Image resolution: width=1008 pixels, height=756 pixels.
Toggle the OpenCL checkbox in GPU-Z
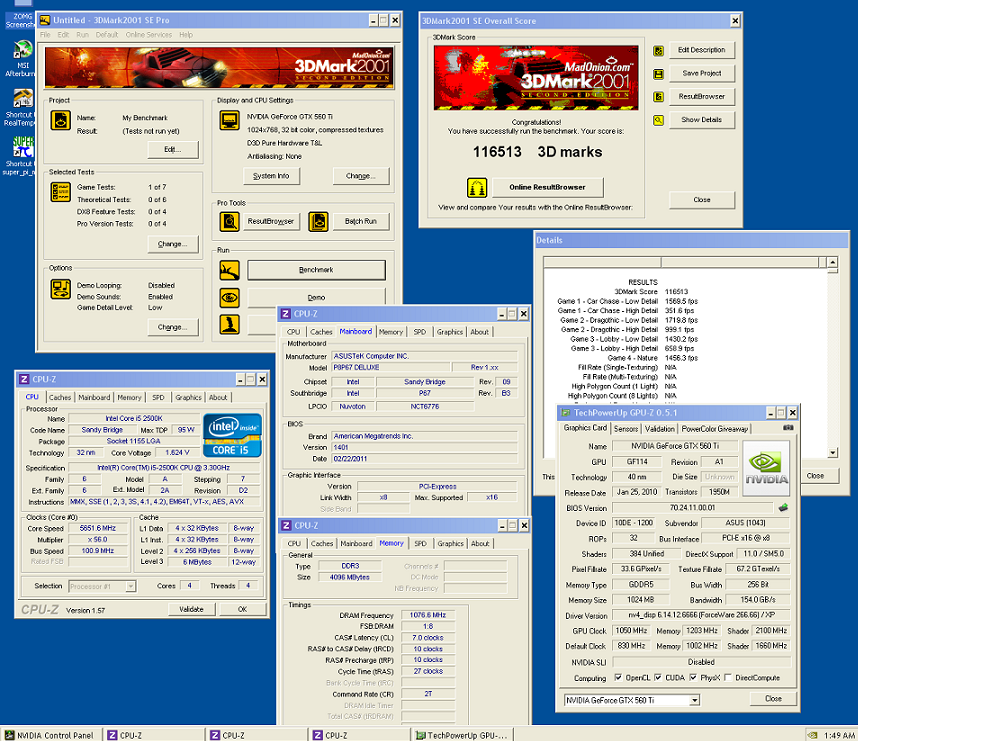click(618, 678)
